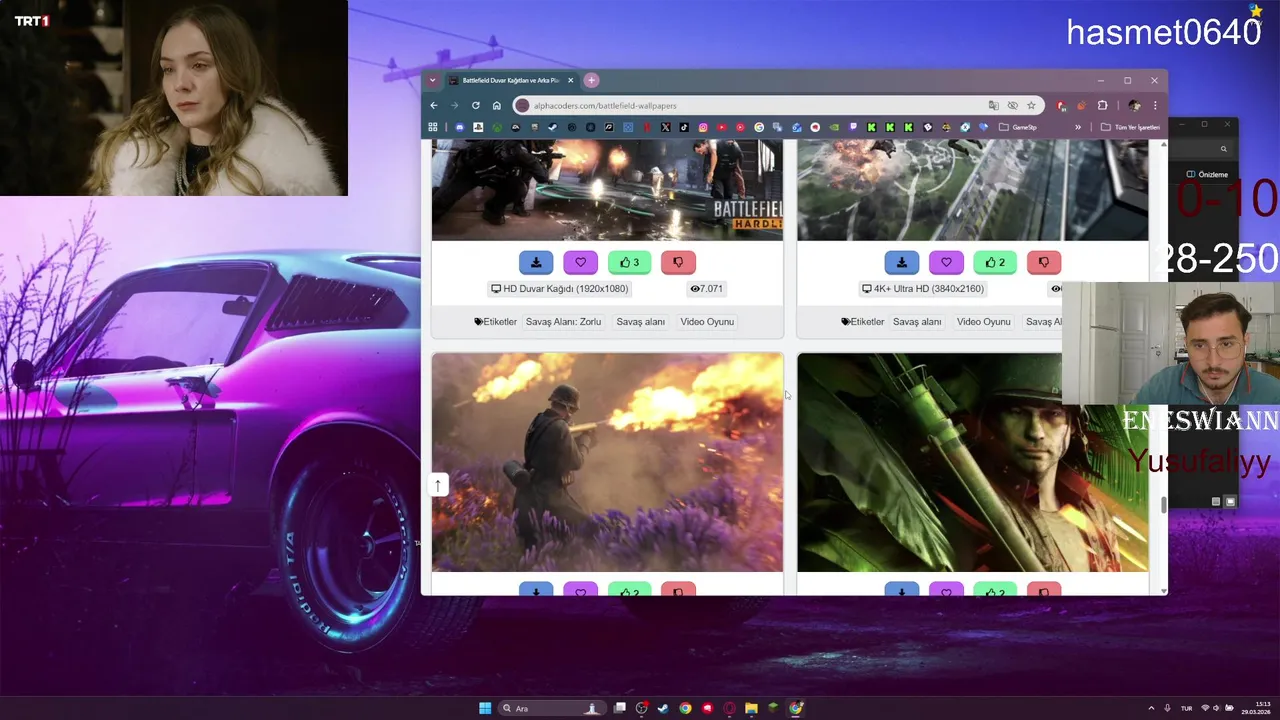
Task: Open Video Oyunu tag under 4K wallpaper
Action: [983, 322]
